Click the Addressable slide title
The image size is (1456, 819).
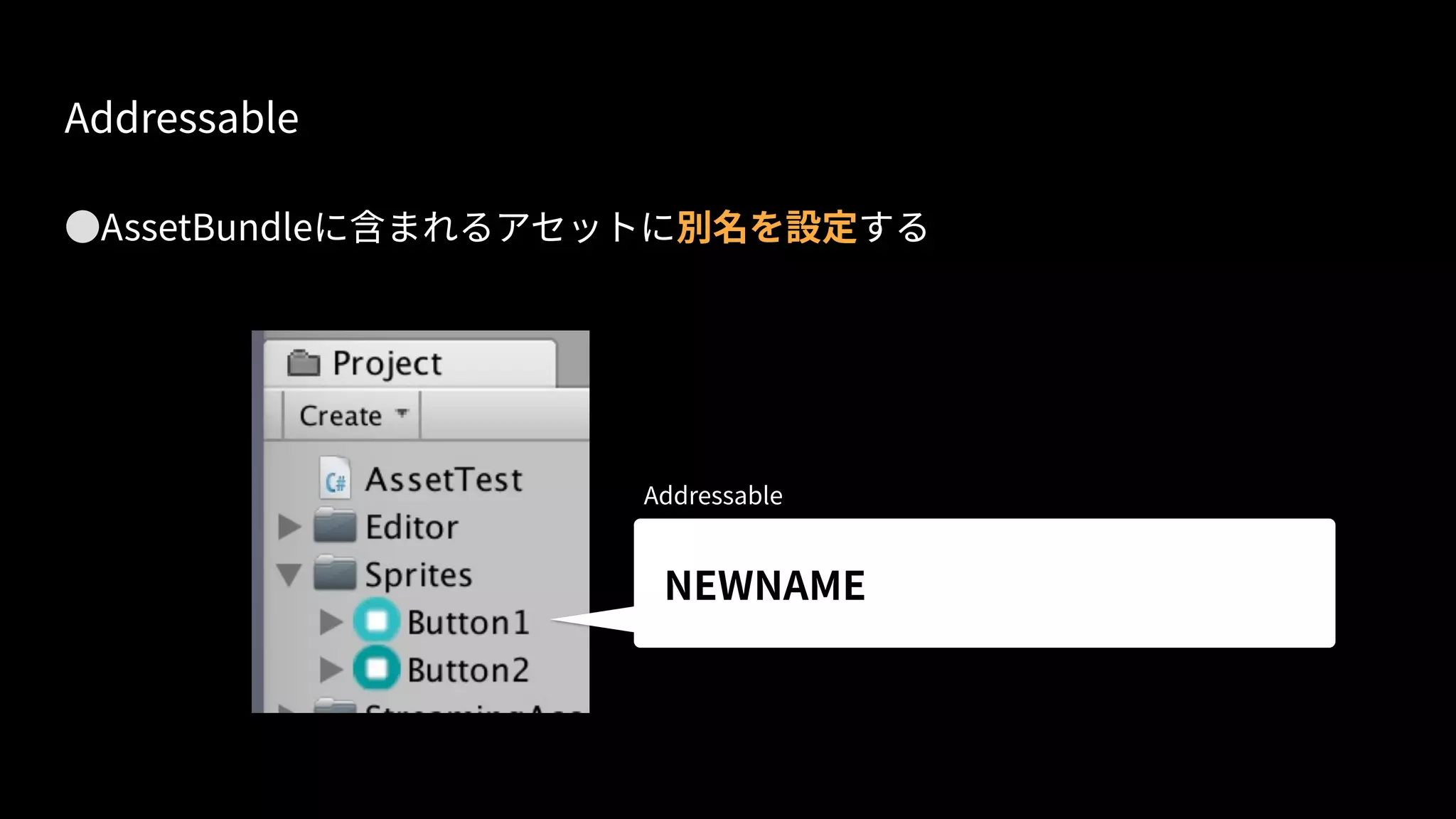(x=182, y=117)
